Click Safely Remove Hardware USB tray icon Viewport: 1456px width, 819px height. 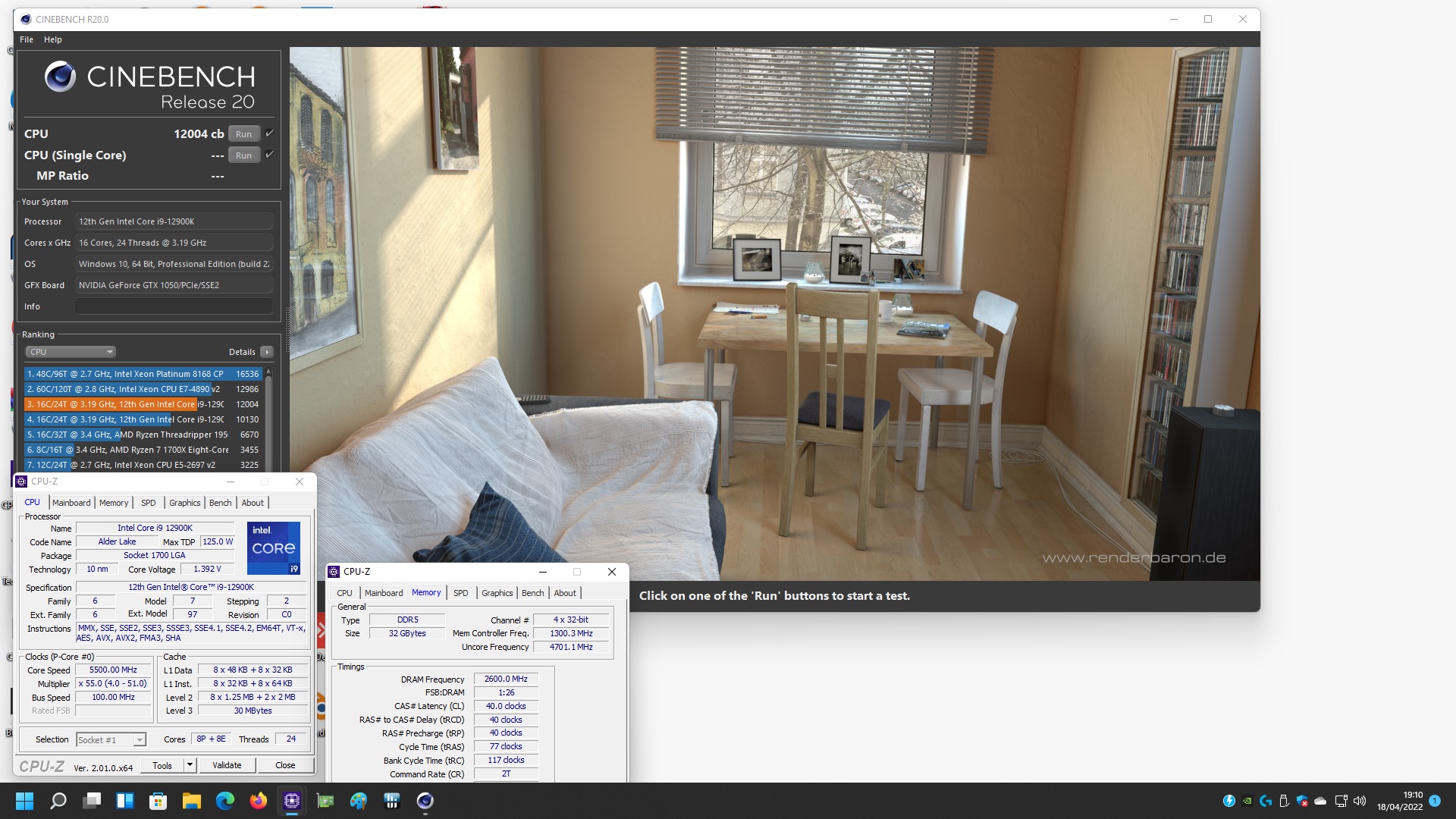[x=1284, y=801]
